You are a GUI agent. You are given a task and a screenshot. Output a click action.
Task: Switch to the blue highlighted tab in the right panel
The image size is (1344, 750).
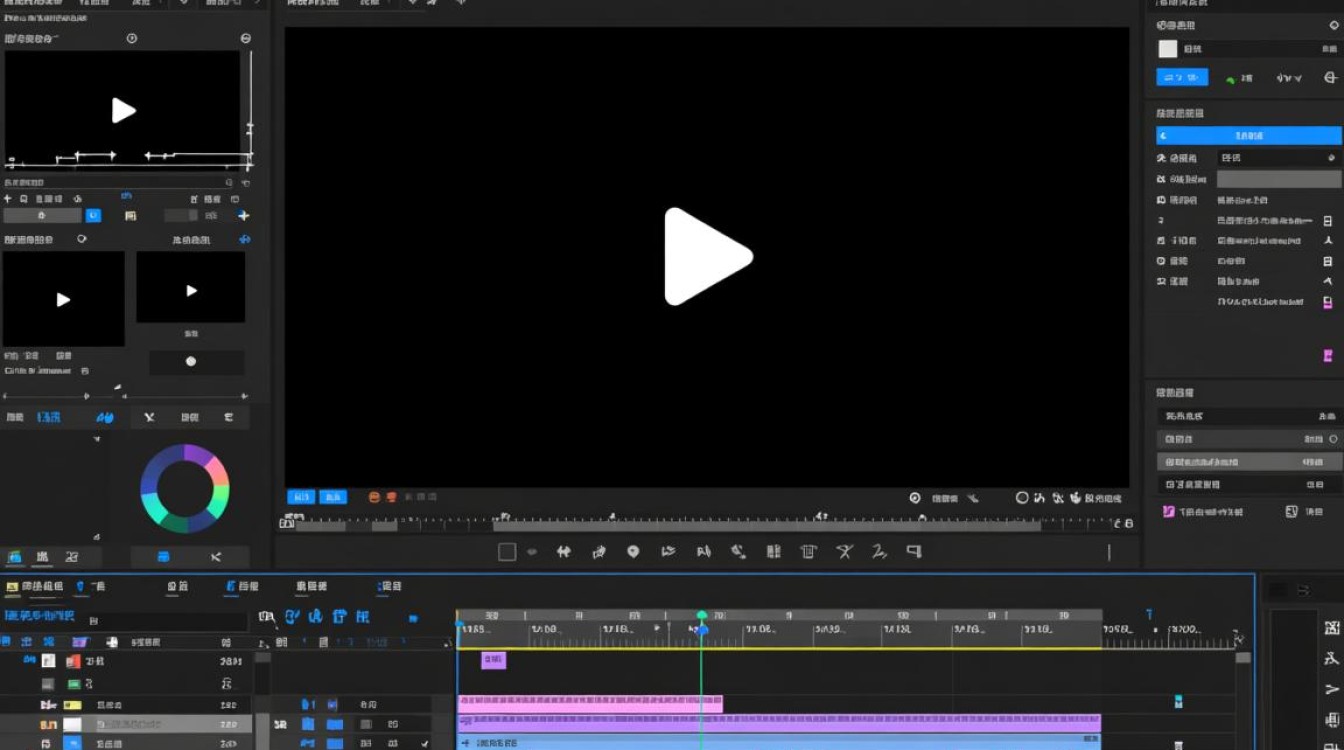tap(1182, 77)
